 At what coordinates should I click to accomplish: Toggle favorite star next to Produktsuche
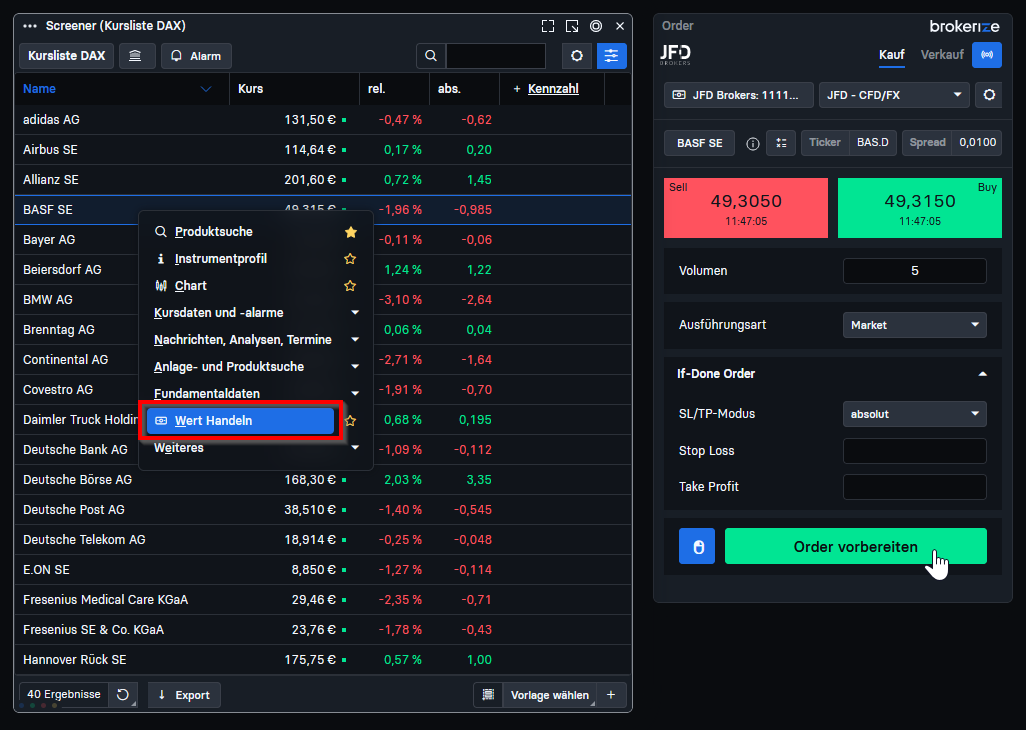(351, 232)
